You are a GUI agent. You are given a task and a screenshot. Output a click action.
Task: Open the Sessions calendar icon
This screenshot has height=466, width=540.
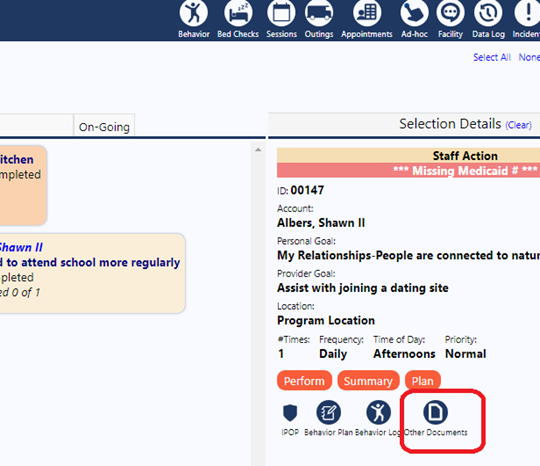(x=281, y=13)
